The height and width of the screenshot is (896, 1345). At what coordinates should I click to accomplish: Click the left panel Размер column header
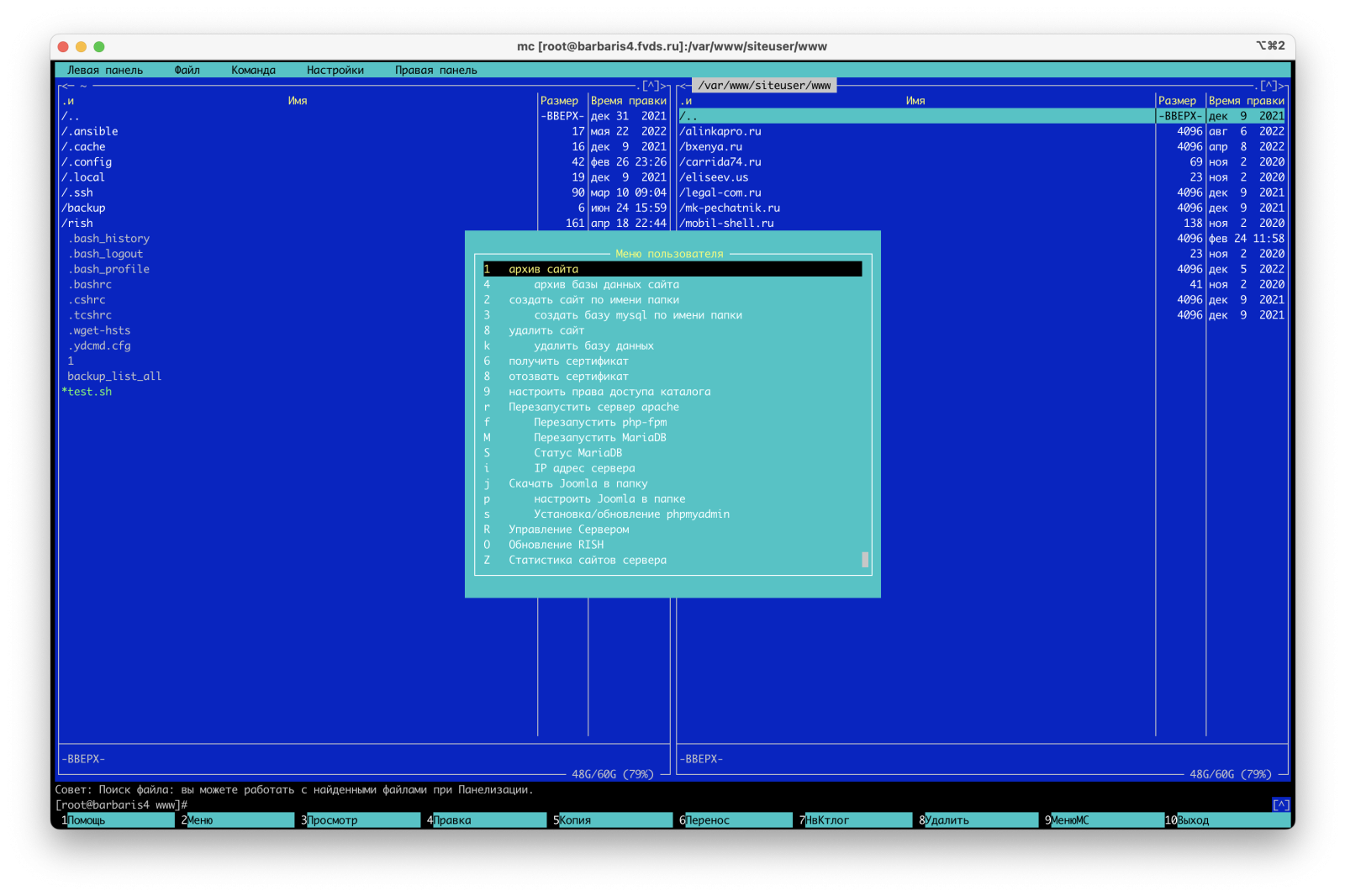coord(559,101)
